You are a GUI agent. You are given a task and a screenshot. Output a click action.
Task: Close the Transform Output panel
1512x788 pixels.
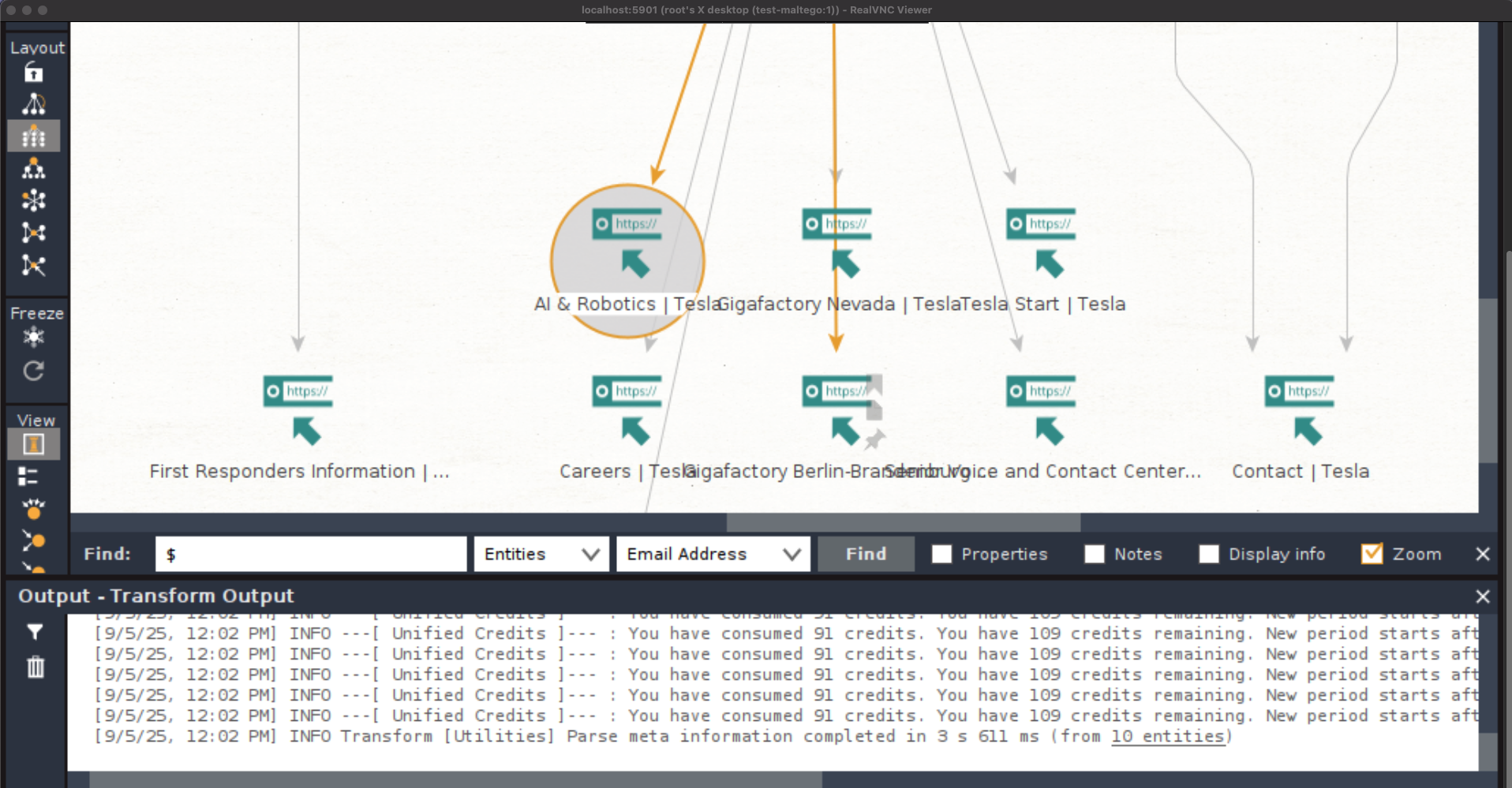click(x=1483, y=597)
